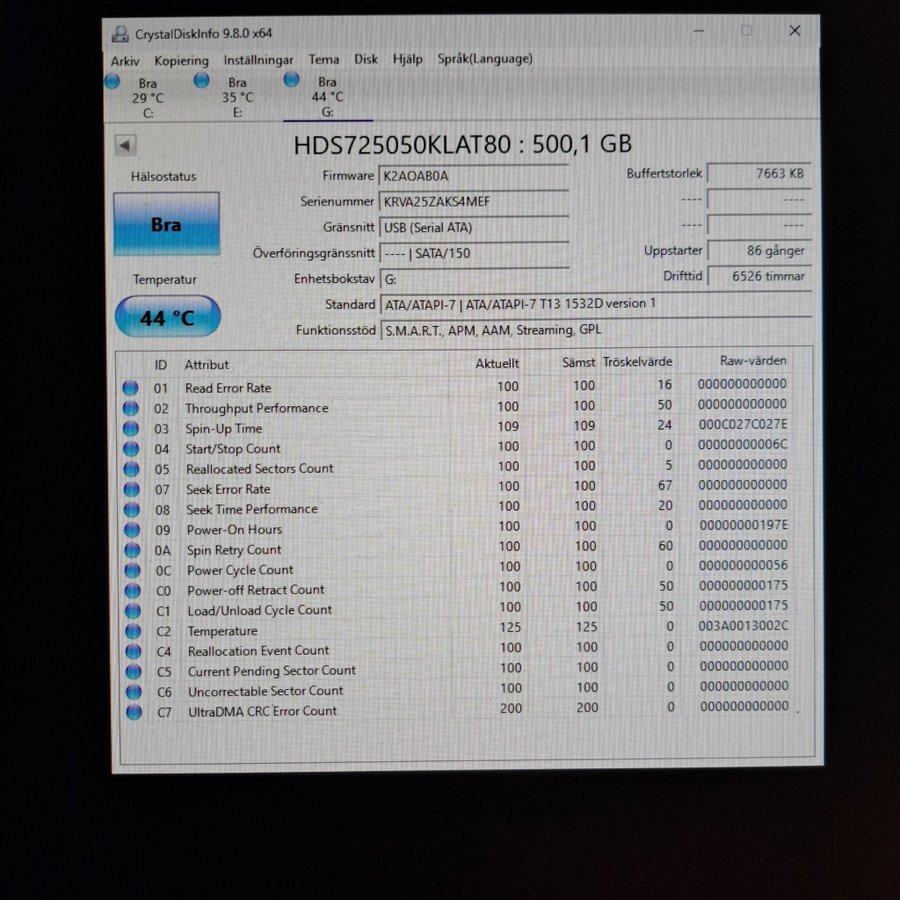The height and width of the screenshot is (900, 900).
Task: Click status orb for Reallocated Sectors Count
Action: [131, 469]
